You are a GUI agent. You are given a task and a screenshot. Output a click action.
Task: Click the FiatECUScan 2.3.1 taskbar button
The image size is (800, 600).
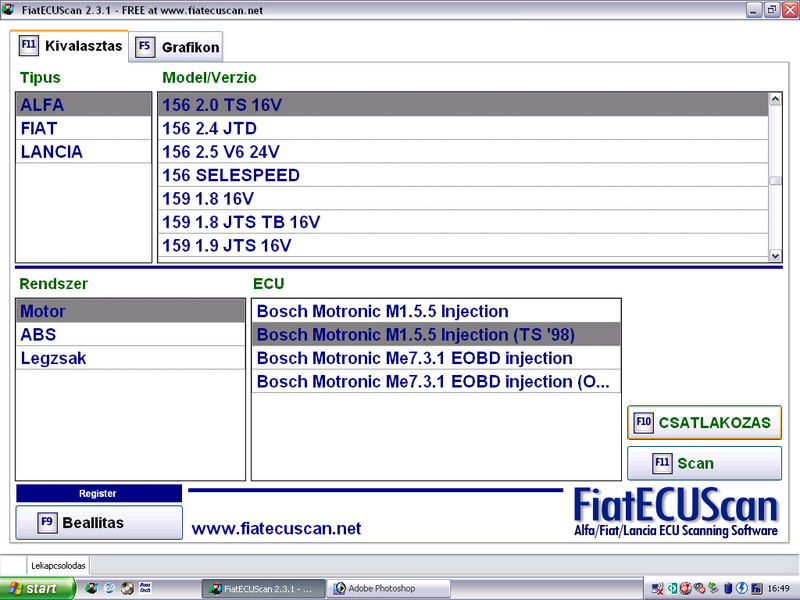[263, 588]
